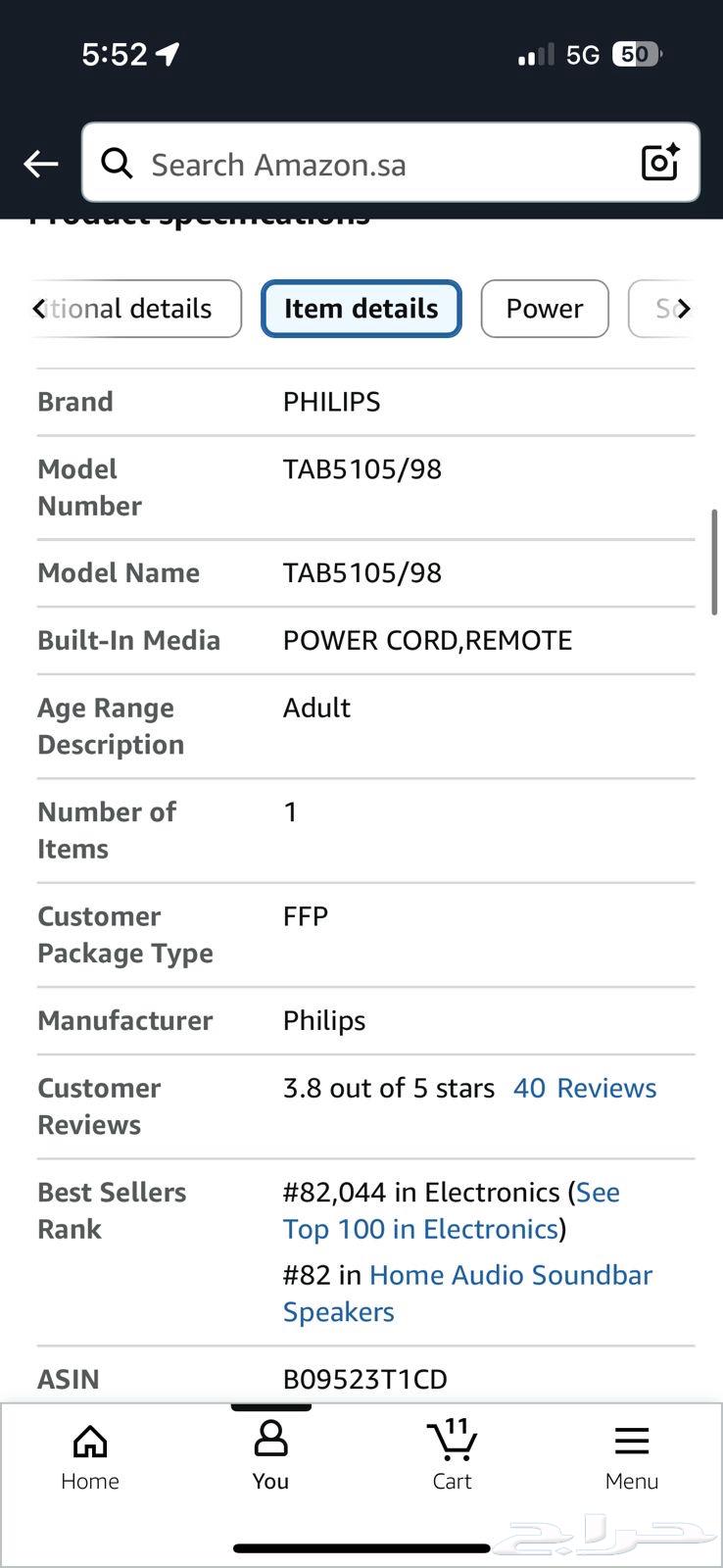Open the Menu hamburger icon

tap(632, 1441)
